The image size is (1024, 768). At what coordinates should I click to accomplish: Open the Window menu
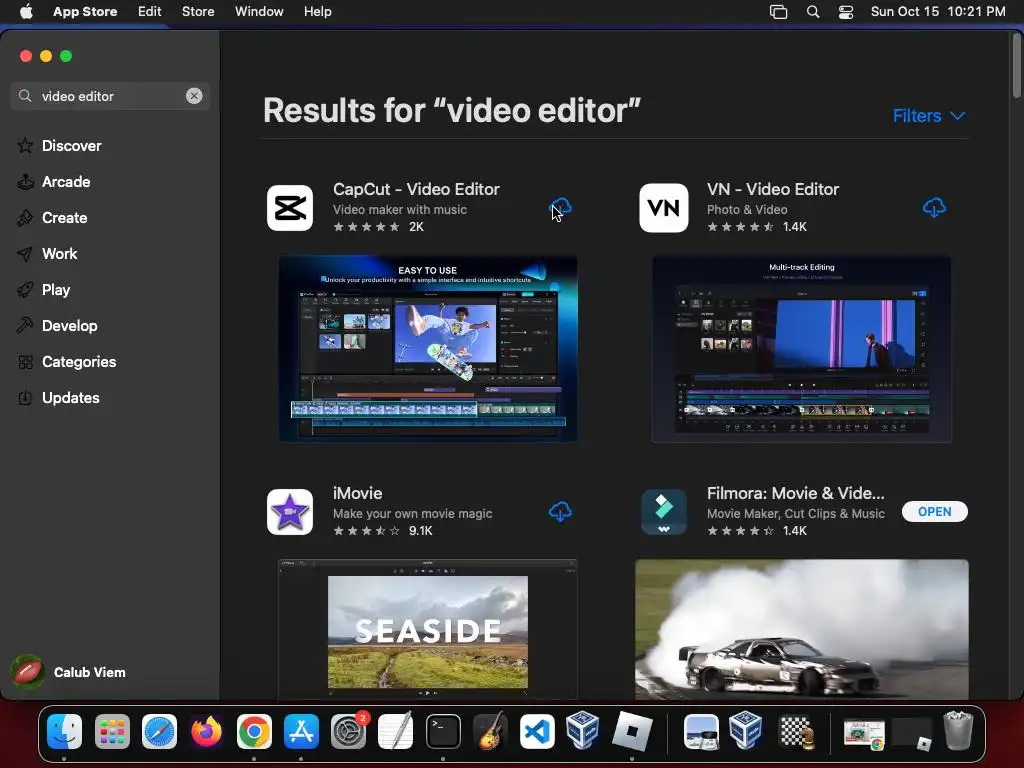click(259, 12)
